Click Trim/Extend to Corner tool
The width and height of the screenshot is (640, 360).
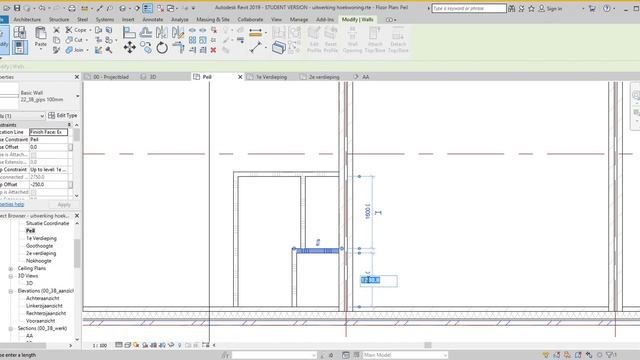(178, 48)
